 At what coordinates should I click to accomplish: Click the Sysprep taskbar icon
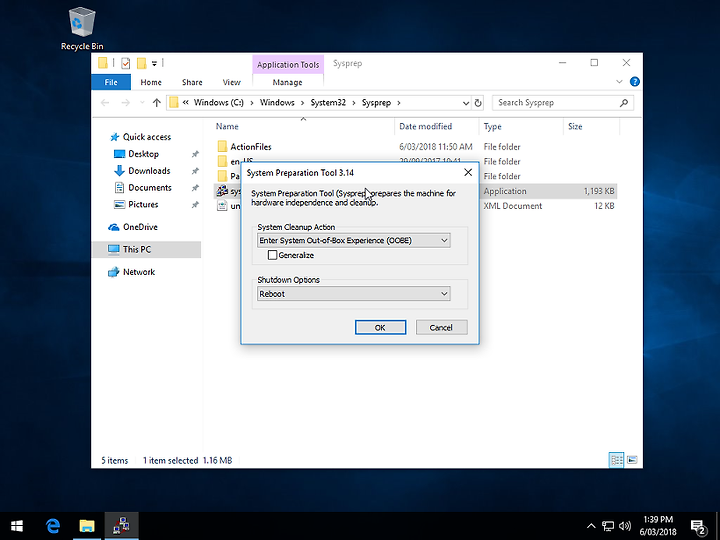[121, 526]
